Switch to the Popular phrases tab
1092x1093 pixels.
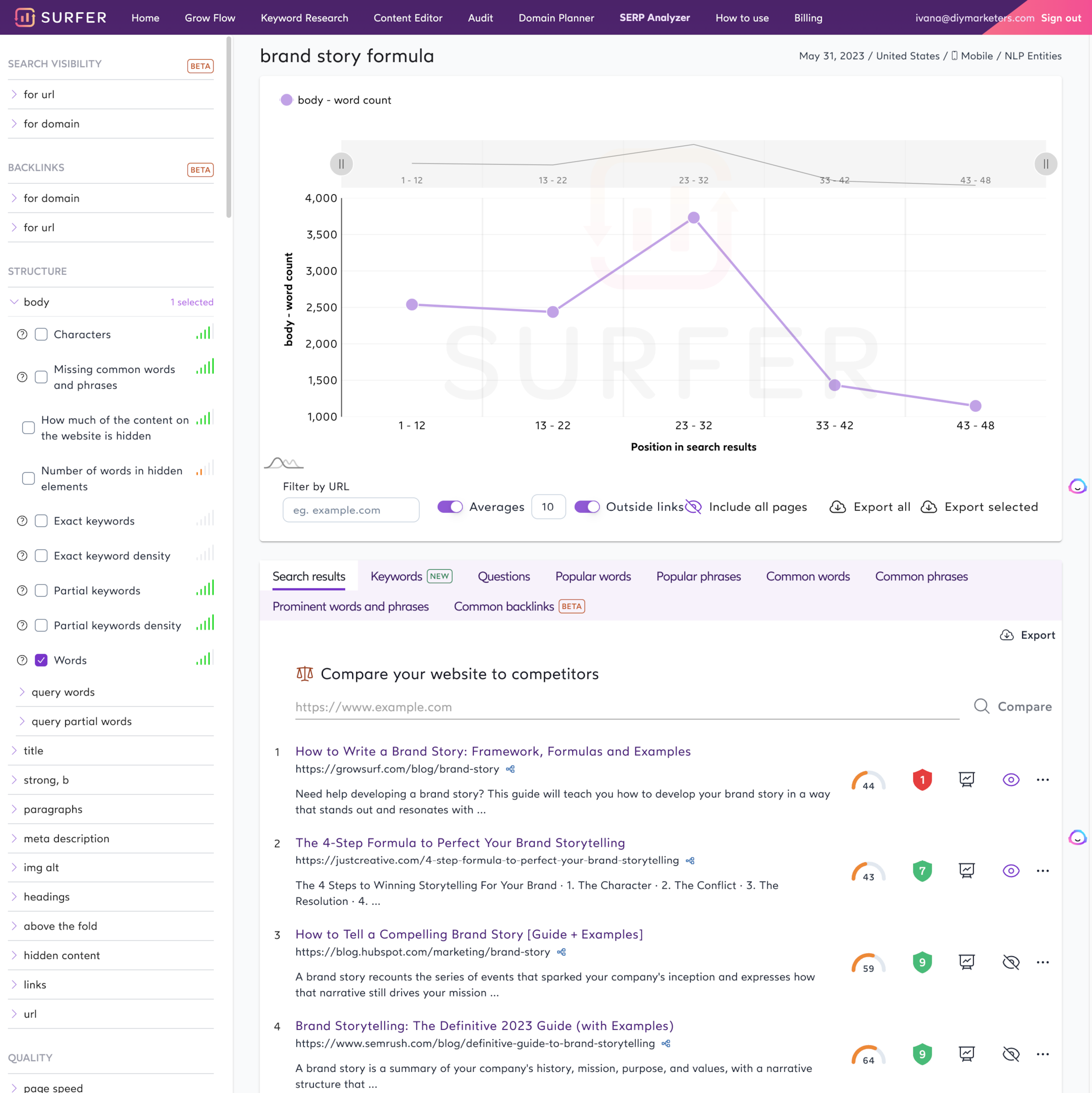coord(698,576)
